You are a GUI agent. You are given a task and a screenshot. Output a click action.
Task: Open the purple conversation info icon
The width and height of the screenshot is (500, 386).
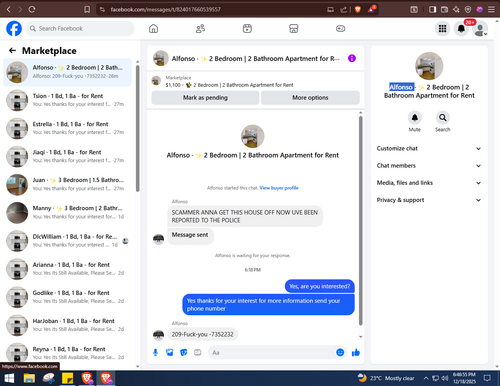(x=352, y=58)
